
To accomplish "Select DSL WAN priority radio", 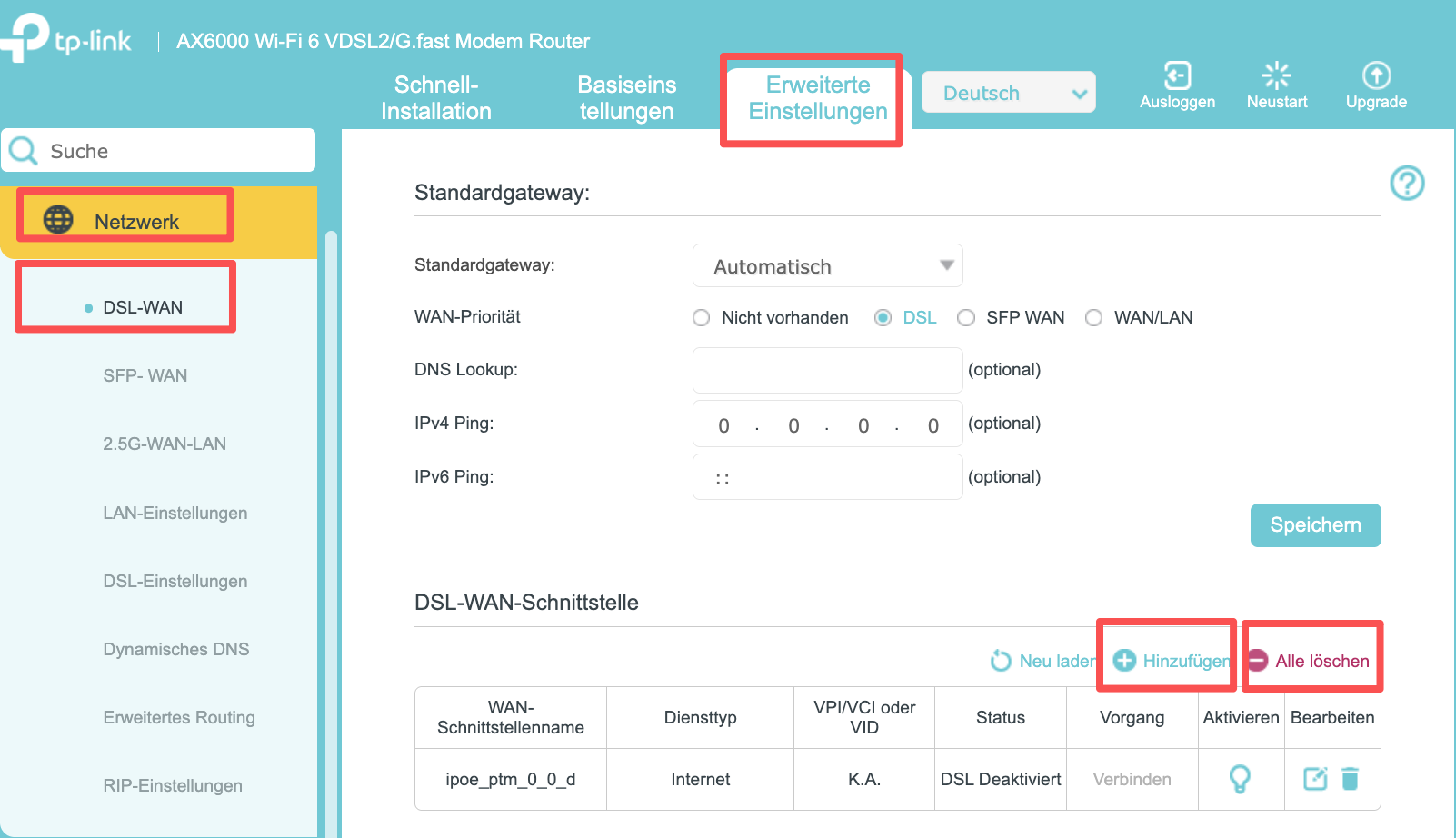I will pos(883,317).
